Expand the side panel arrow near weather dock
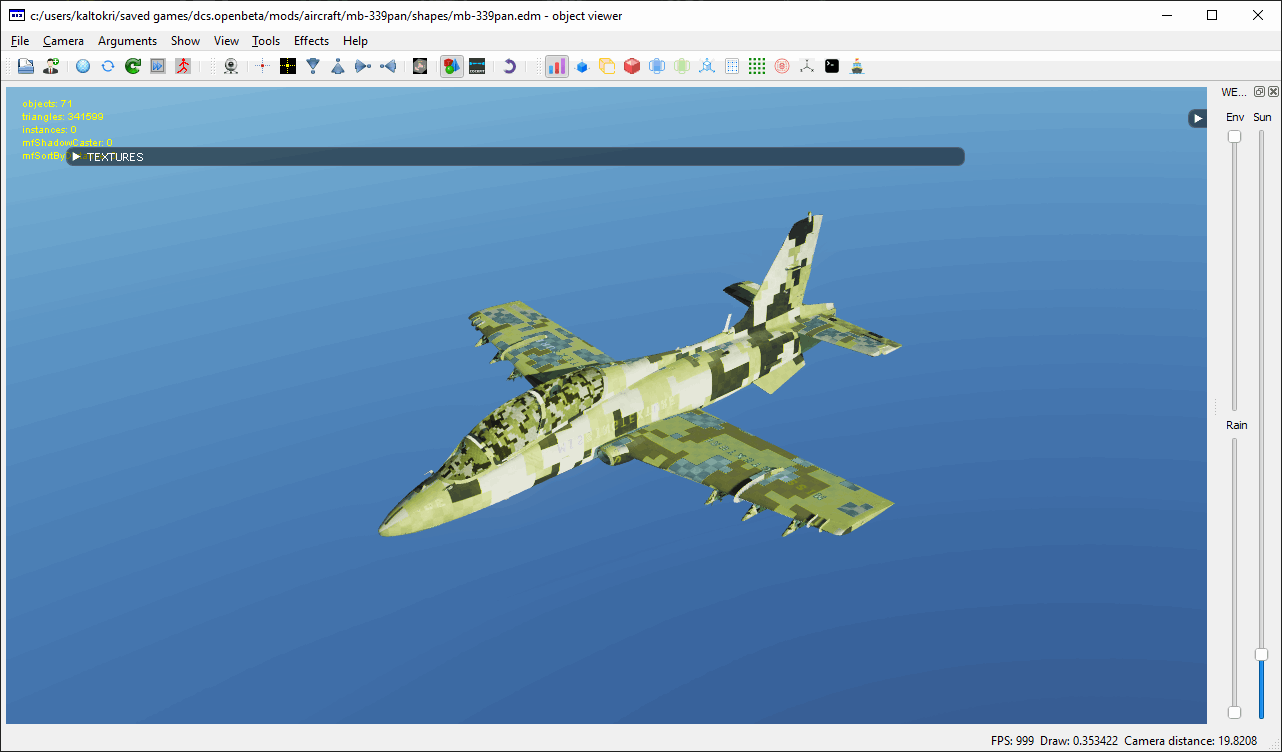Viewport: 1282px width, 752px height. pos(1197,118)
